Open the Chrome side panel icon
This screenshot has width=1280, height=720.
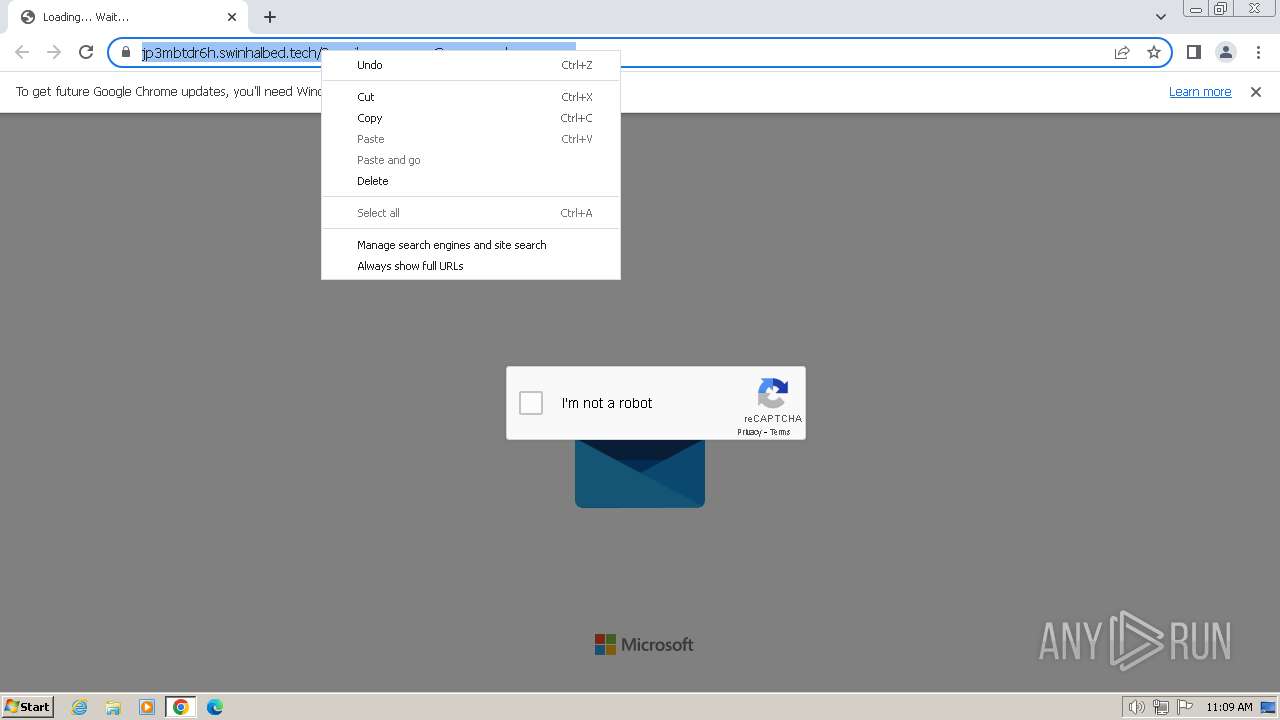pos(1193,52)
